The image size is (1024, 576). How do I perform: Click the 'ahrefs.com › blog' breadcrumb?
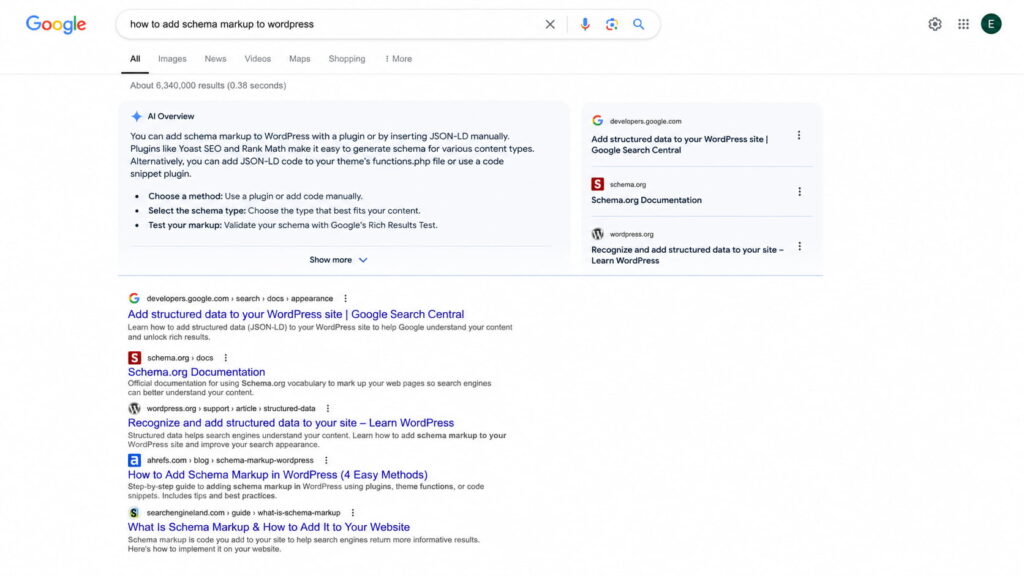coord(230,460)
